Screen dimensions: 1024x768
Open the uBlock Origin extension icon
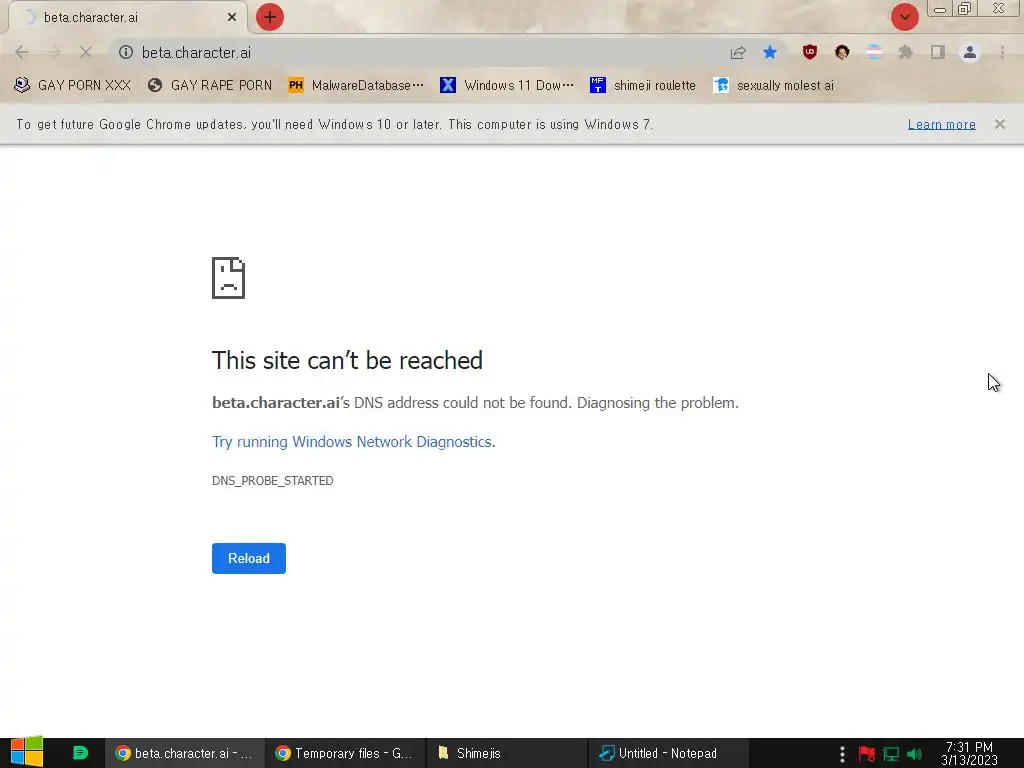coord(810,52)
